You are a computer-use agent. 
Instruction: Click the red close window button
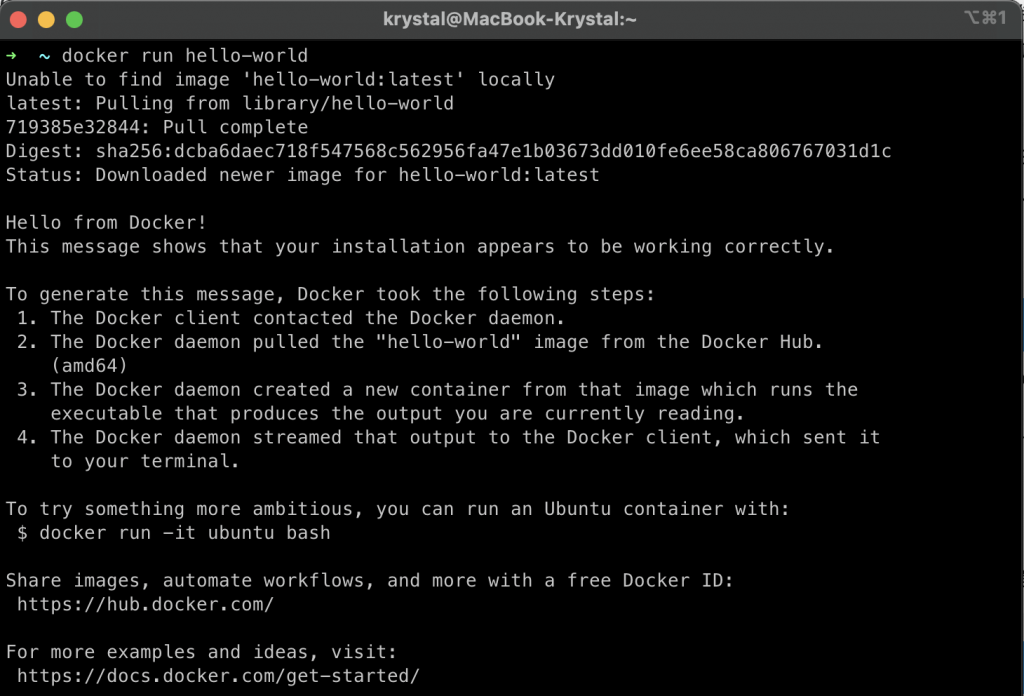pos(18,20)
